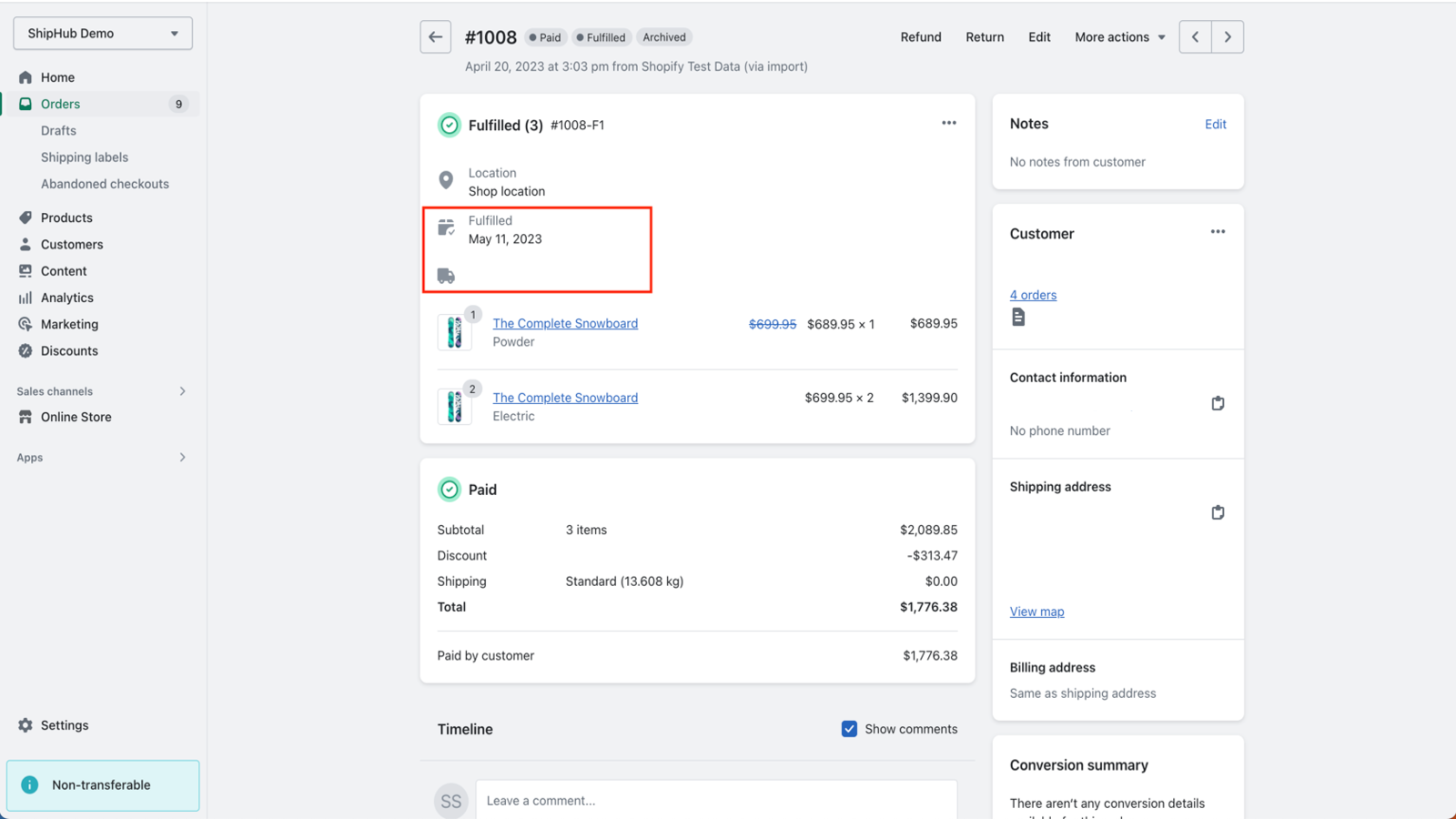The width and height of the screenshot is (1456, 819).
Task: Open the Online Store channel
Action: coord(75,417)
